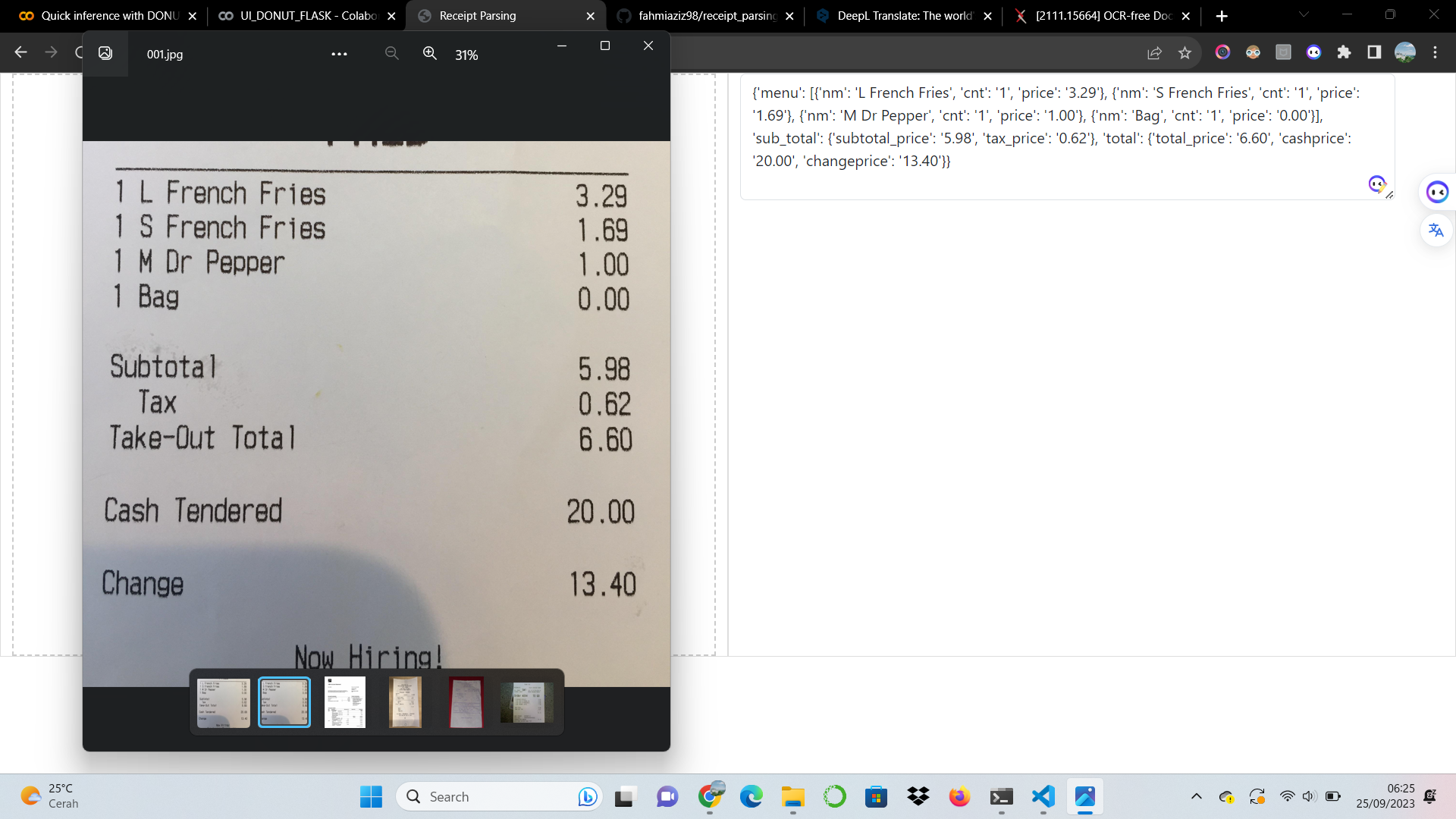Open the Chrome menu with three dots

pos(1435,52)
